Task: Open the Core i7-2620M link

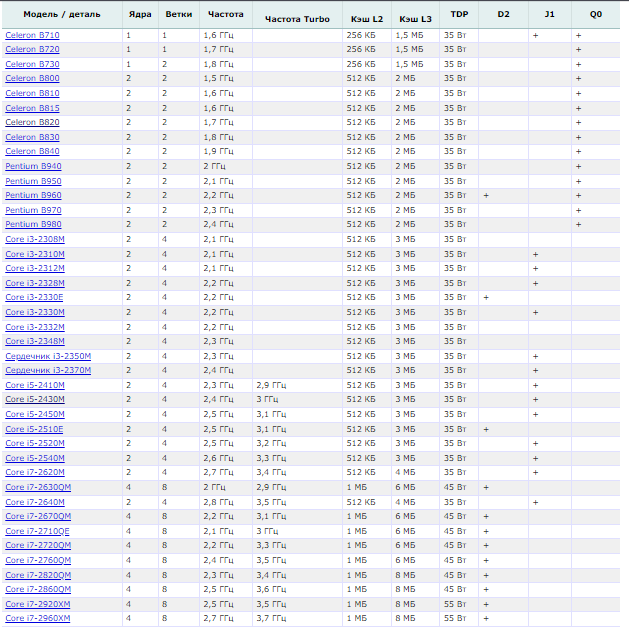Action: 35,473
